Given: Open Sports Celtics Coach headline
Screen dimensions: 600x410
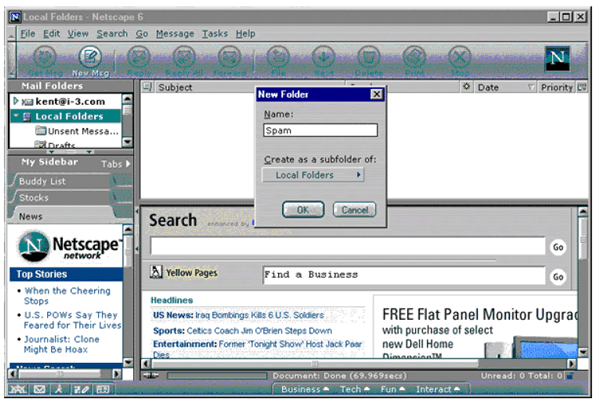Looking at the screenshot, I should pyautogui.click(x=243, y=330).
